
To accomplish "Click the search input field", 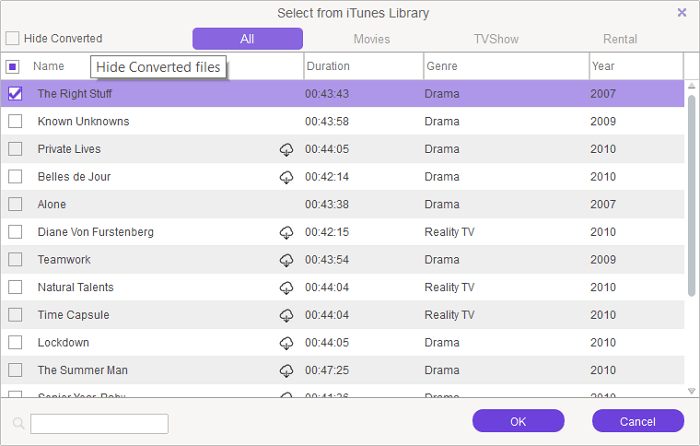I will tap(99, 424).
